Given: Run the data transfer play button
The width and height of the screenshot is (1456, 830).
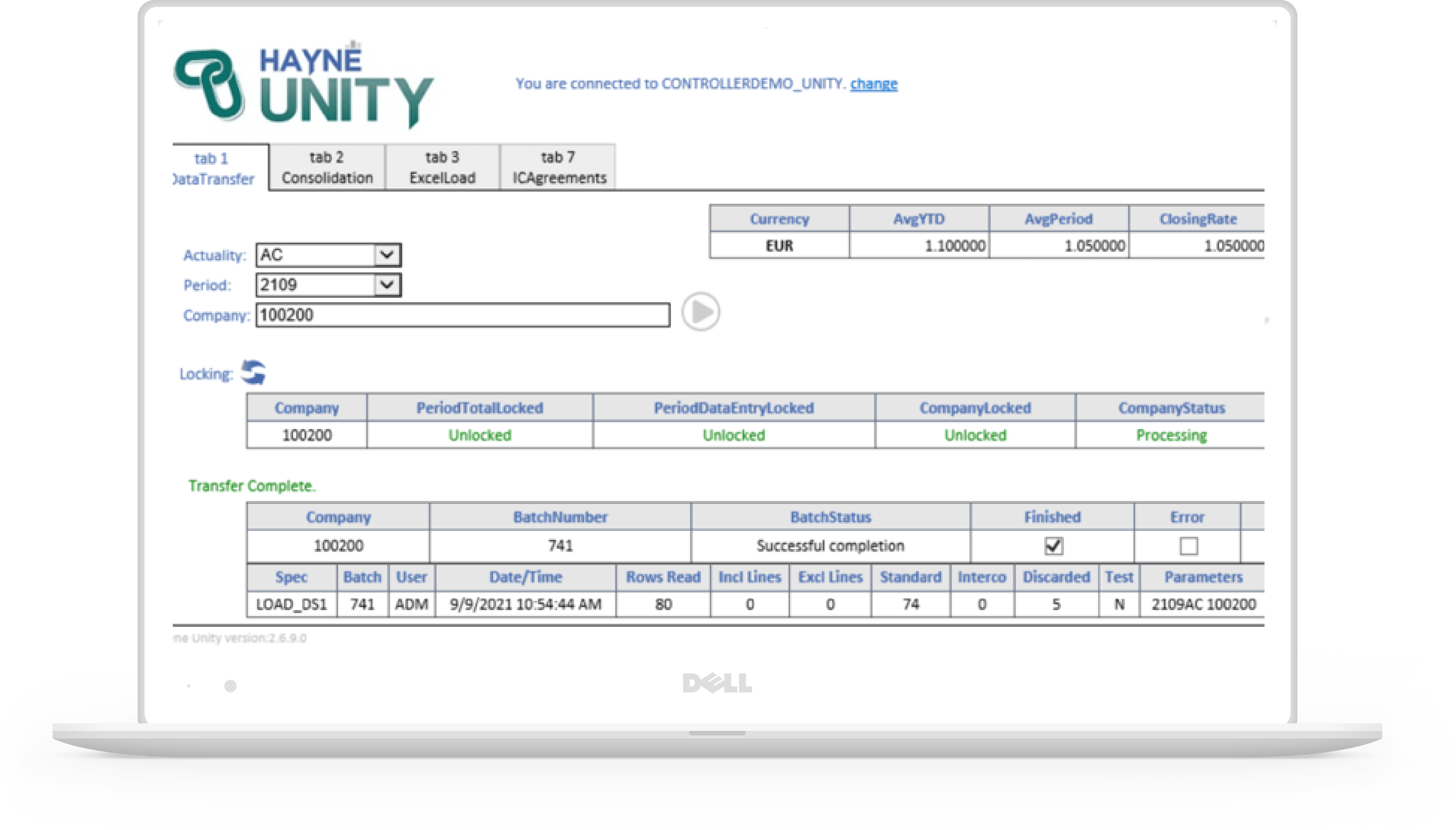Looking at the screenshot, I should pyautogui.click(x=701, y=312).
